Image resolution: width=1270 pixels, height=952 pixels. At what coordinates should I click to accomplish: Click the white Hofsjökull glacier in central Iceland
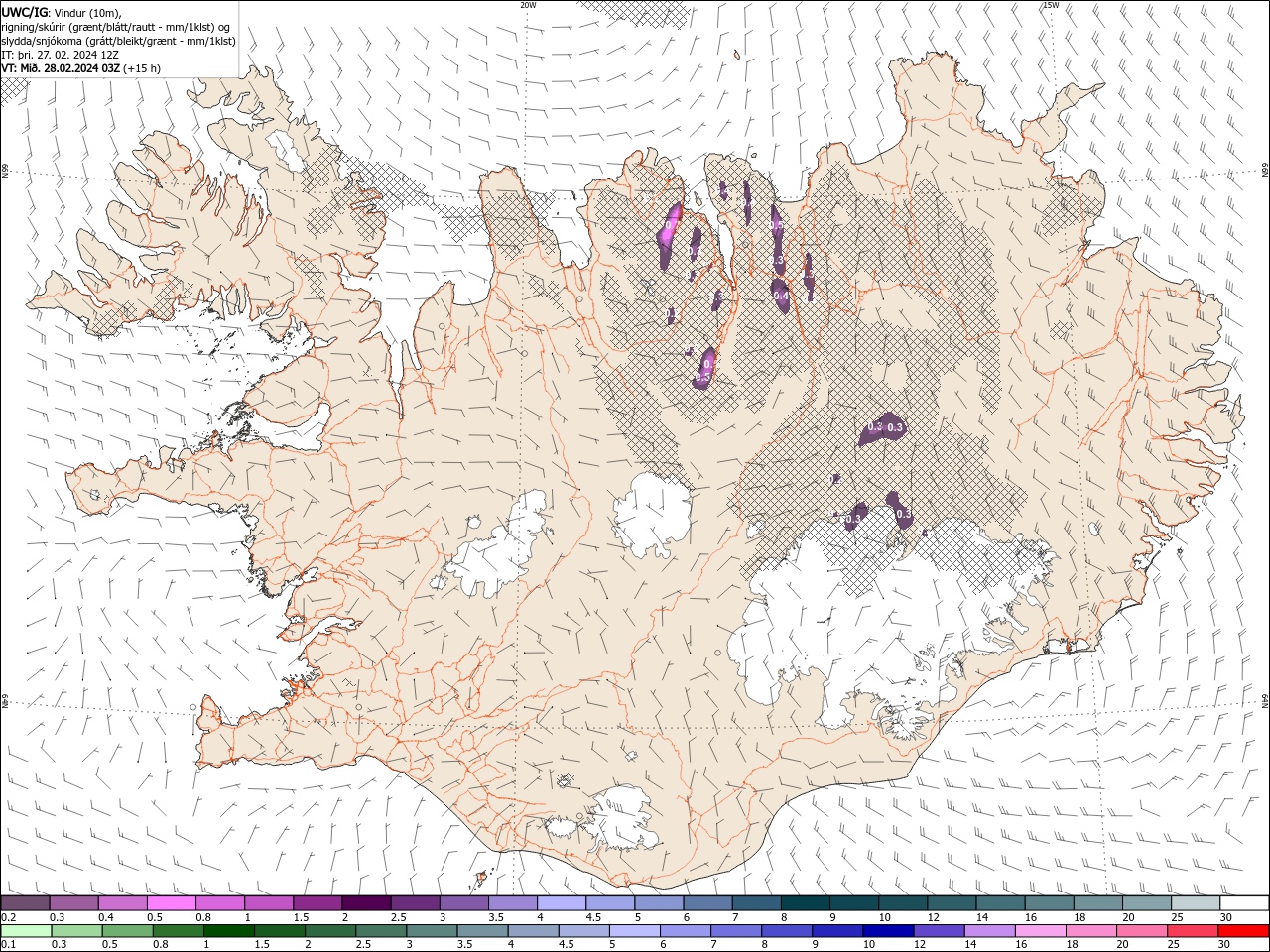(652, 514)
